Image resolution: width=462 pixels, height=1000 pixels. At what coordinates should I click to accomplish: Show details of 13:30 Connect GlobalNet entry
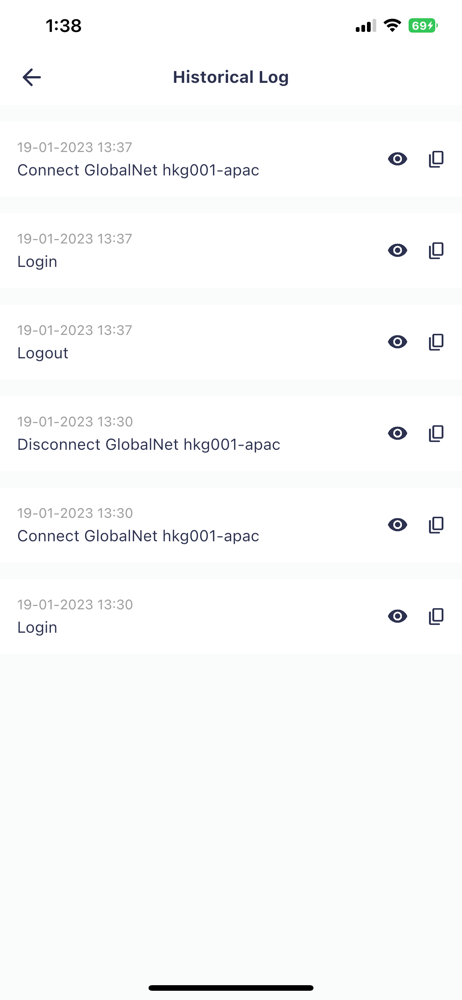[x=398, y=525]
